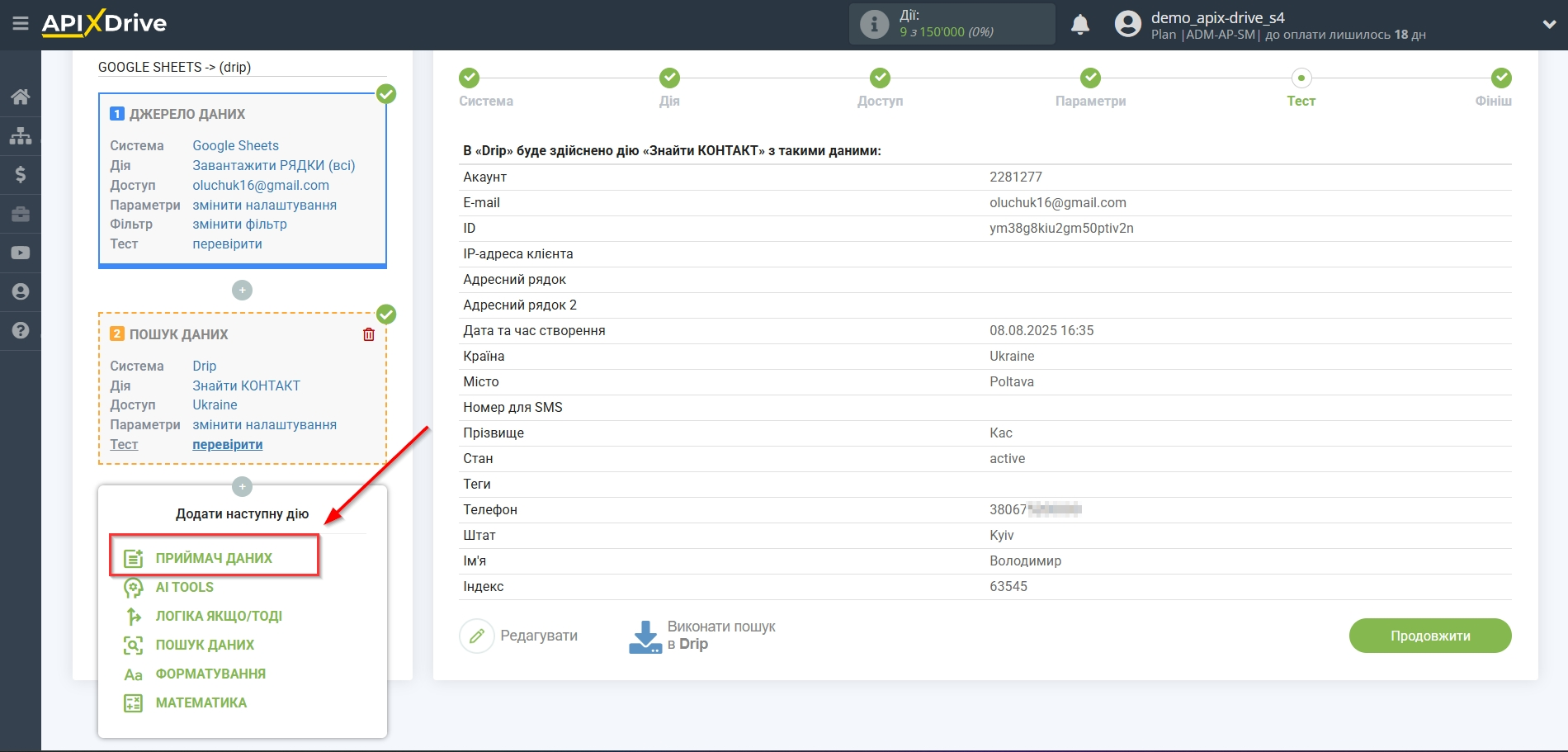Click the user avatar icon
Screen dimensions: 1568x752
pyautogui.click(x=1127, y=24)
